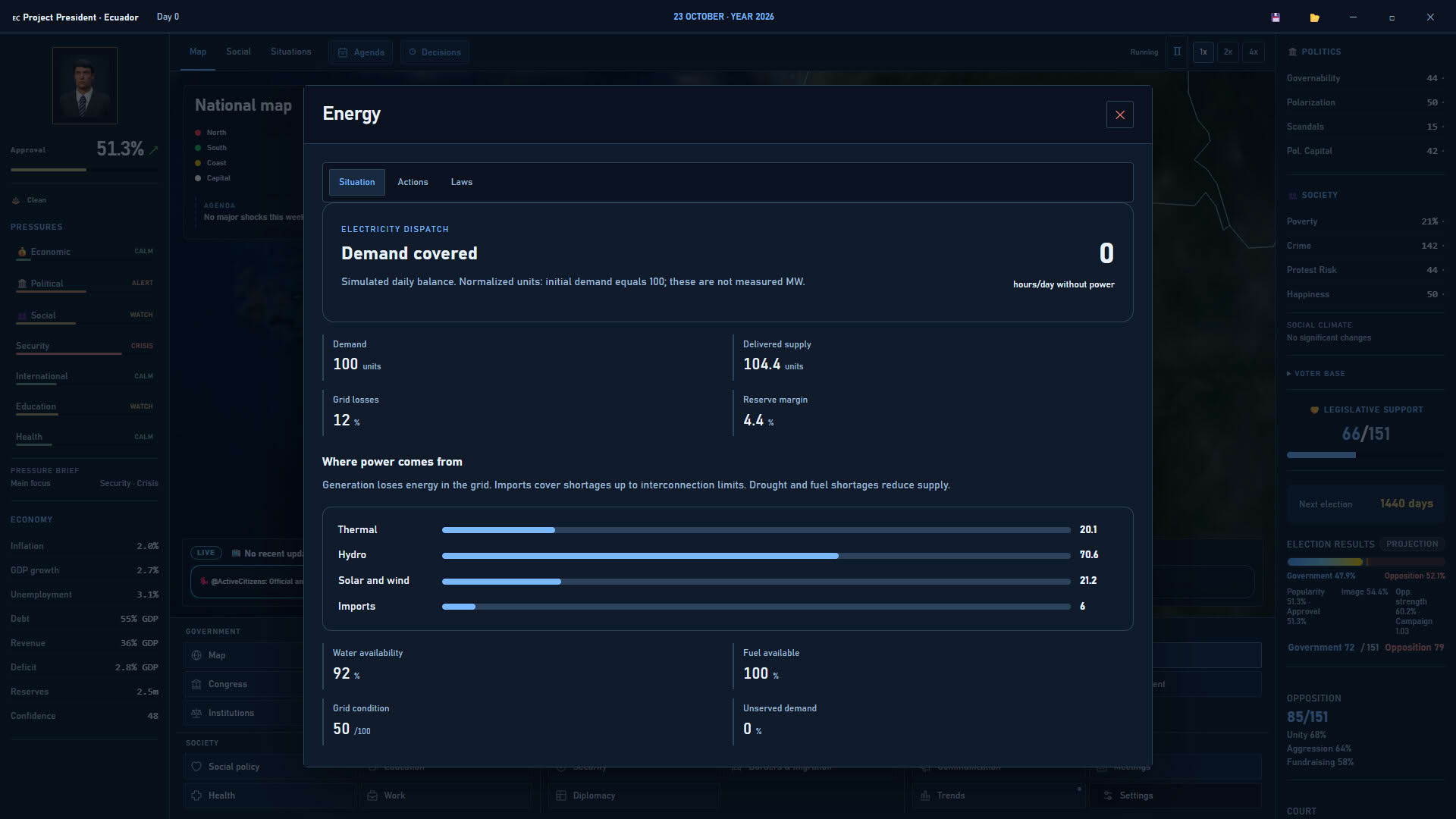Click the Legislative Support 66/151 value
The width and height of the screenshot is (1456, 819).
pos(1366,434)
